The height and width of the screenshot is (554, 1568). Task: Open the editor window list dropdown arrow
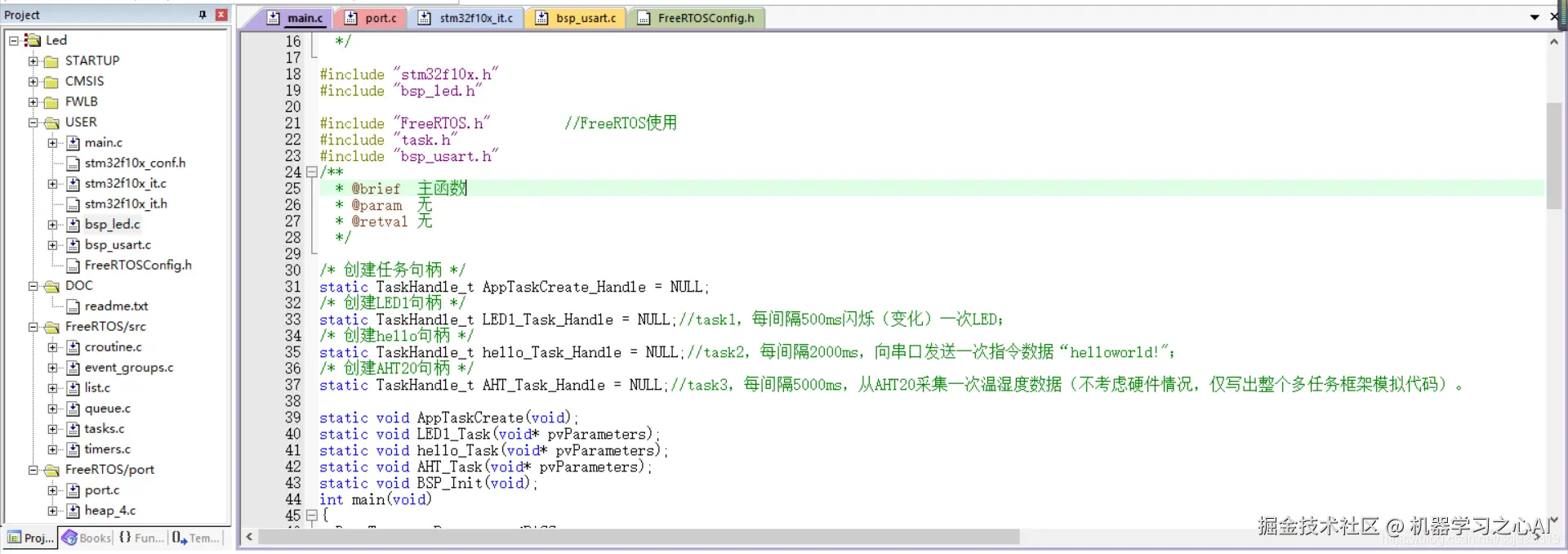pyautogui.click(x=1535, y=17)
